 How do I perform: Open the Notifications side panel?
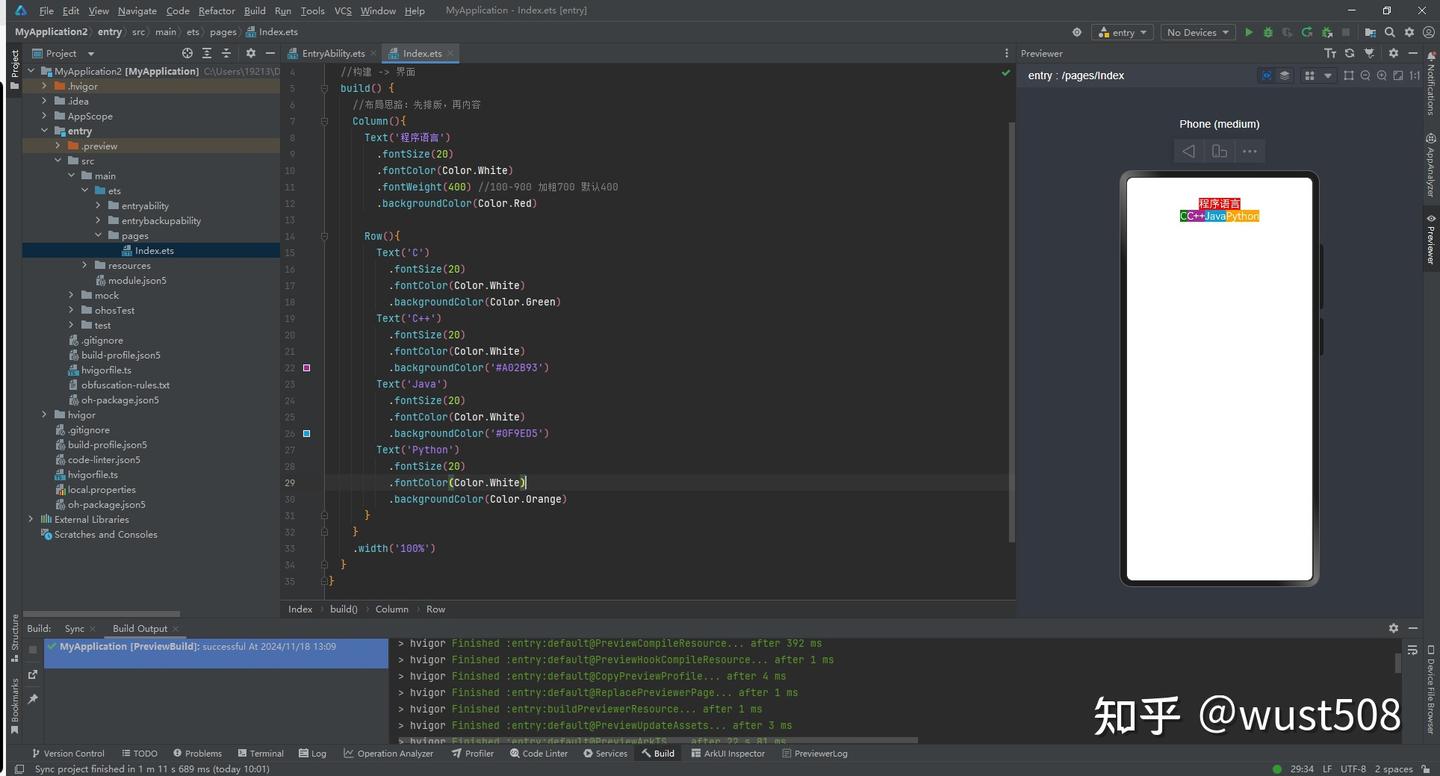[x=1431, y=82]
